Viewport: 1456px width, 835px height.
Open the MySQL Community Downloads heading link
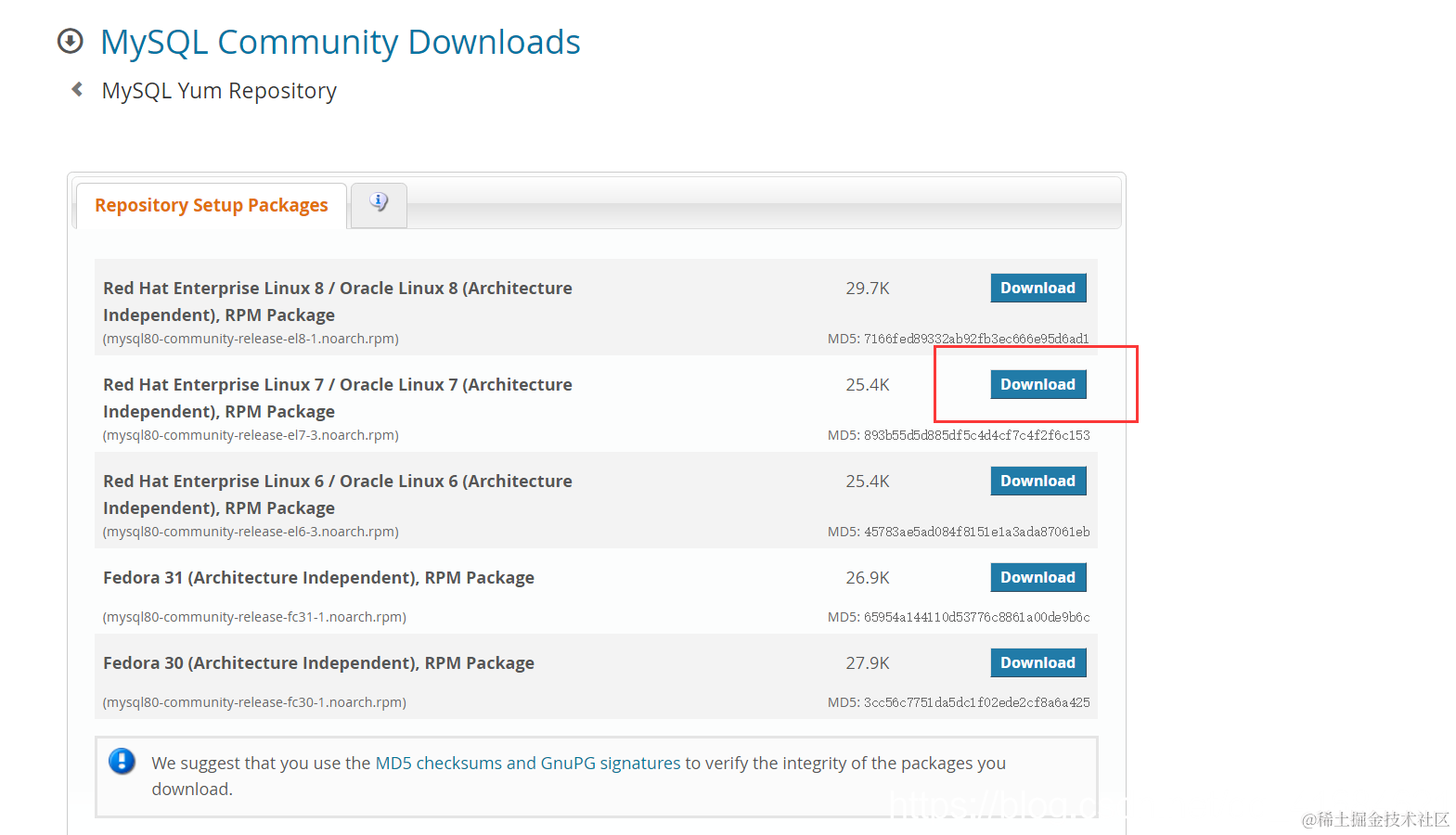(341, 42)
